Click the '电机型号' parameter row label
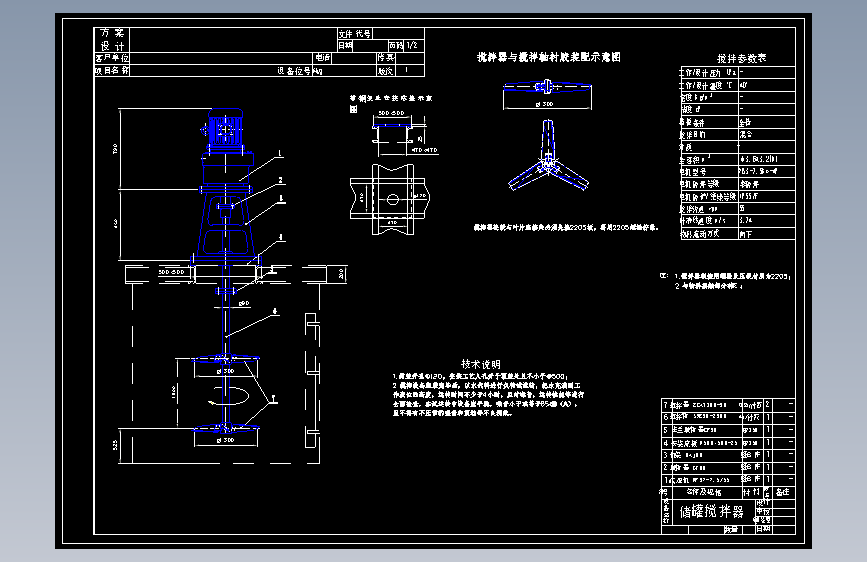The image size is (867, 562). coord(693,171)
